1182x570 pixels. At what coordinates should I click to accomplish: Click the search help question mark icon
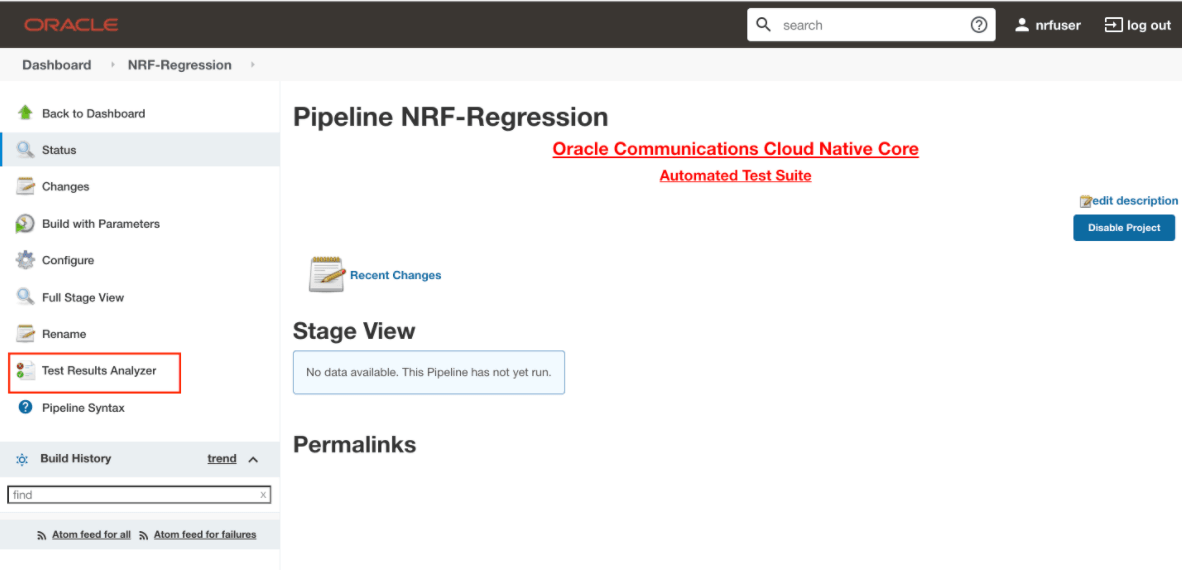(x=979, y=25)
